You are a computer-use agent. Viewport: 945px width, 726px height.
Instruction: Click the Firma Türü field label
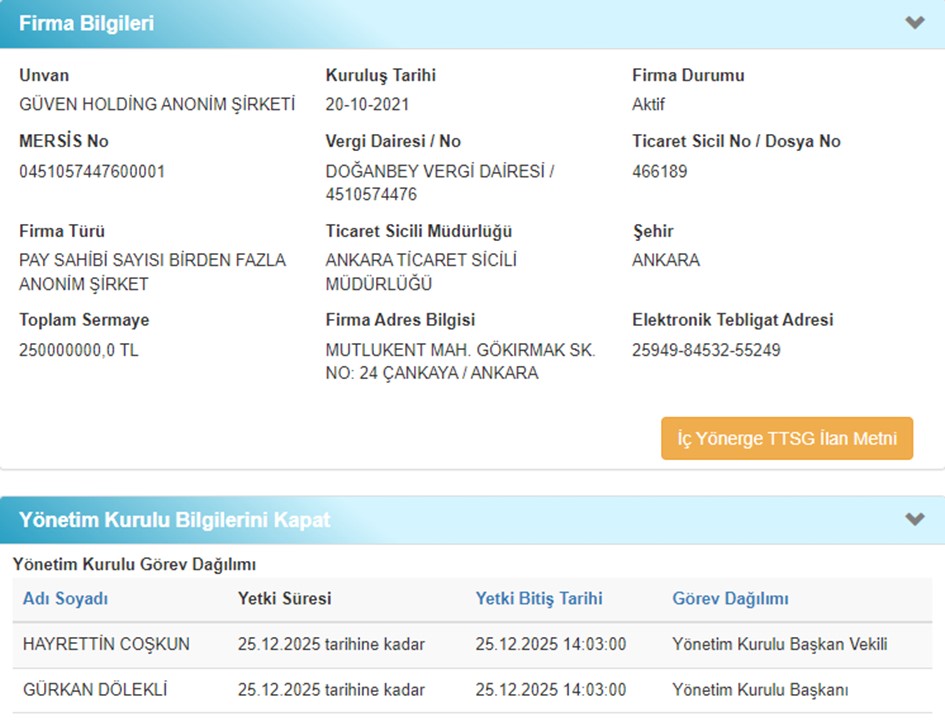coord(61,231)
